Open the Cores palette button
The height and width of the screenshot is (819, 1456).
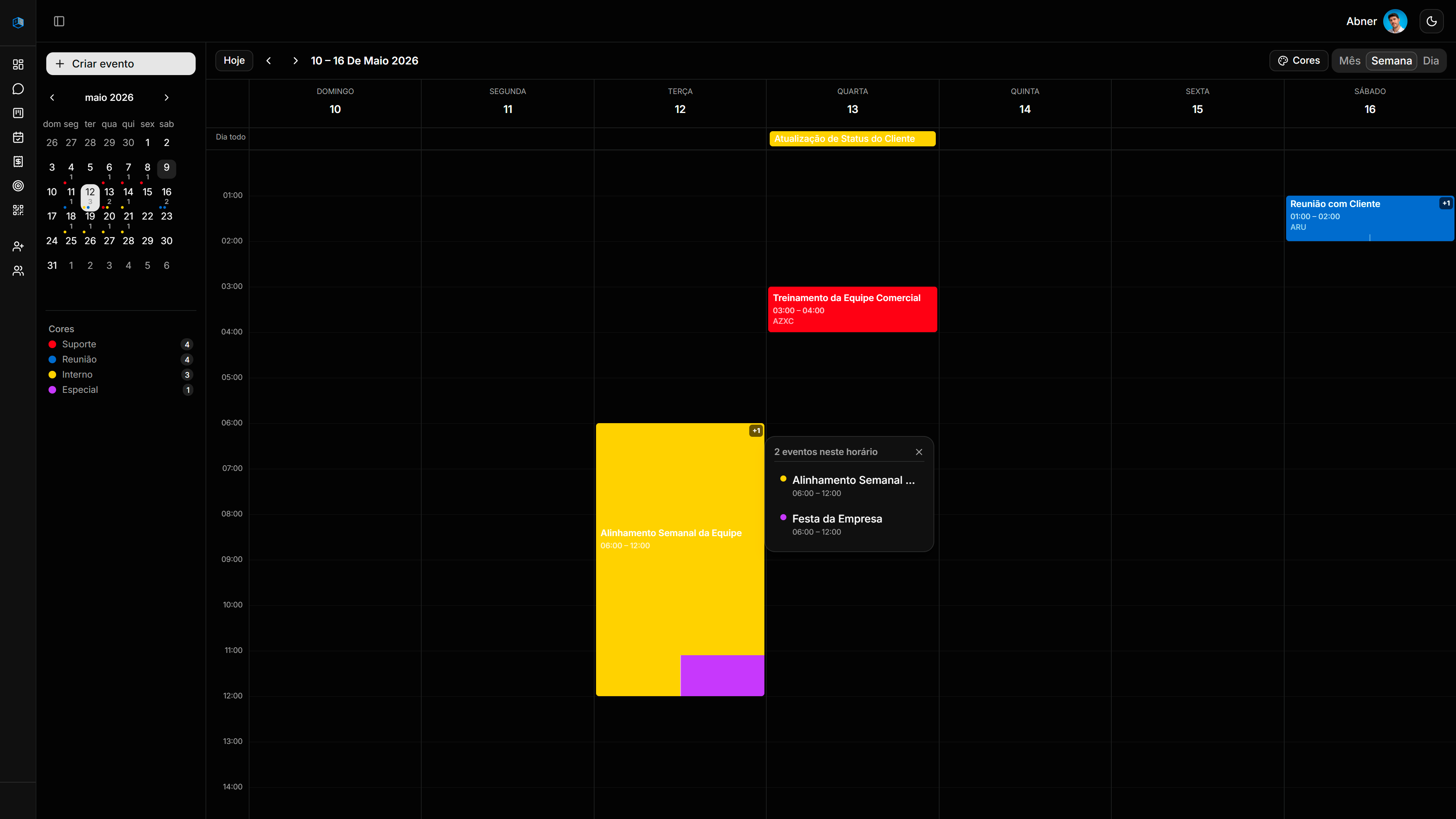click(1299, 61)
